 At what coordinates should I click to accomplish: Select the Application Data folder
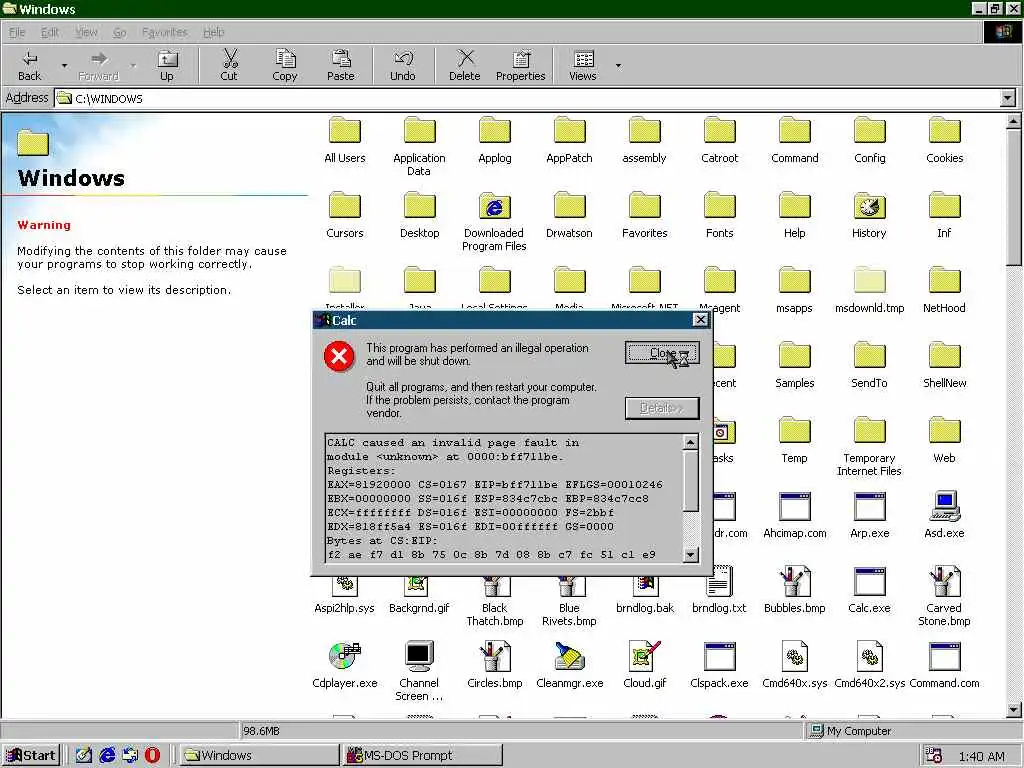(419, 146)
